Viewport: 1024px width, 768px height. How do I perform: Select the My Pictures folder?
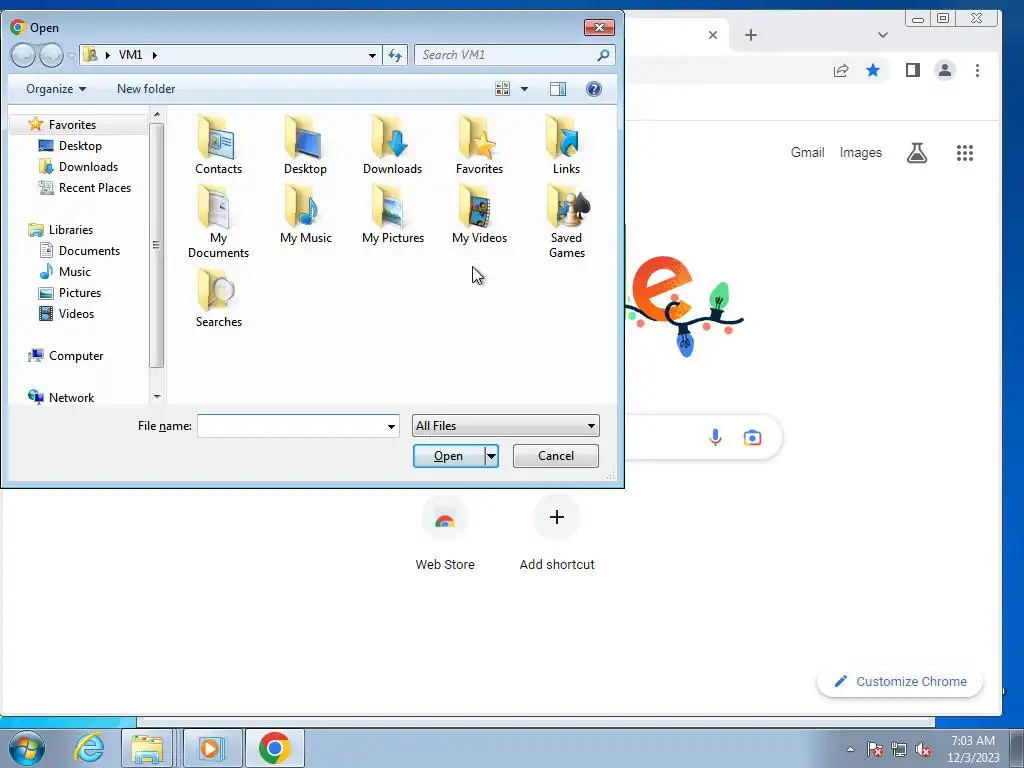point(392,214)
